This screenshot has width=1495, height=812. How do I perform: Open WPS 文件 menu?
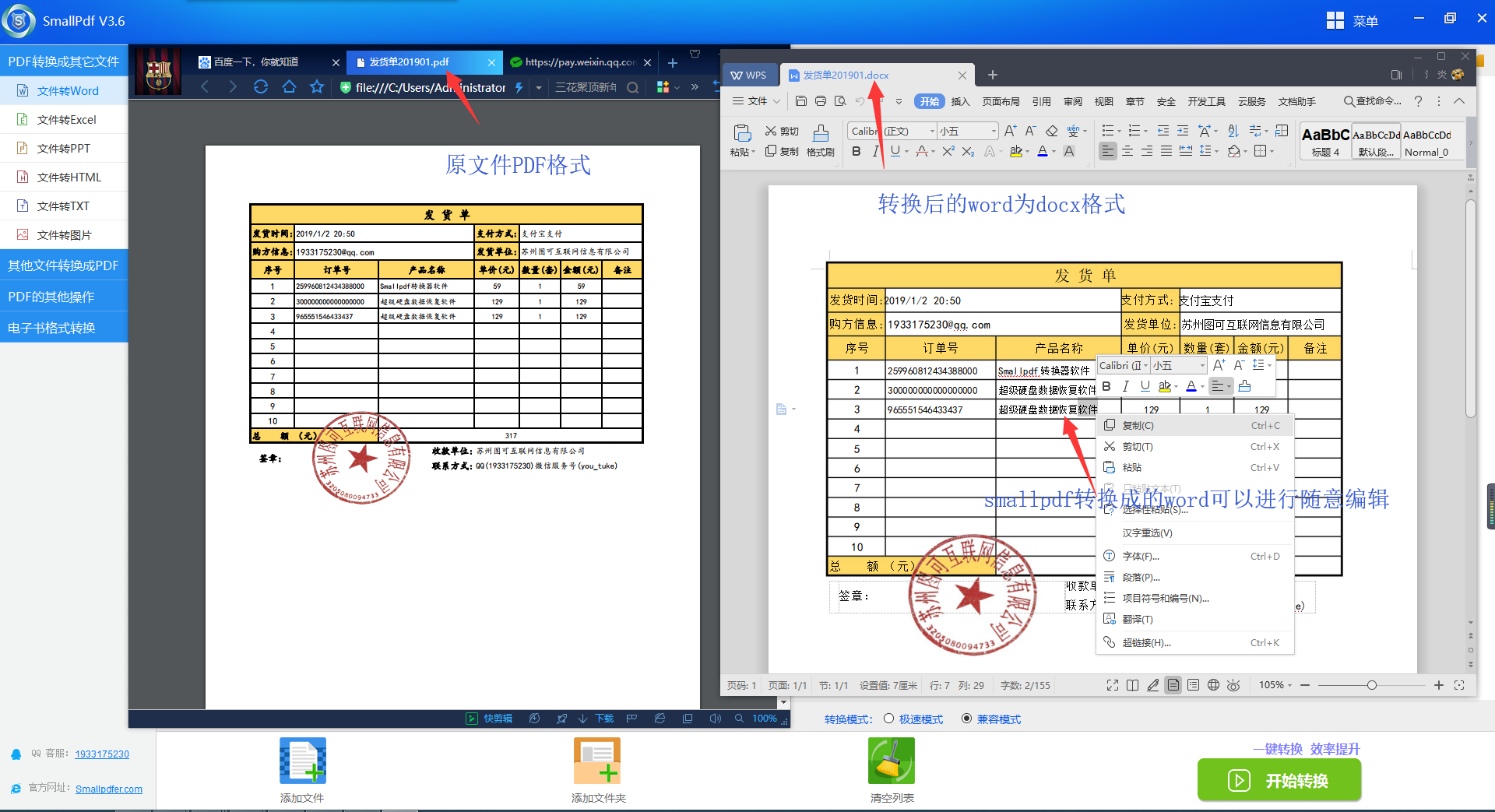[757, 101]
